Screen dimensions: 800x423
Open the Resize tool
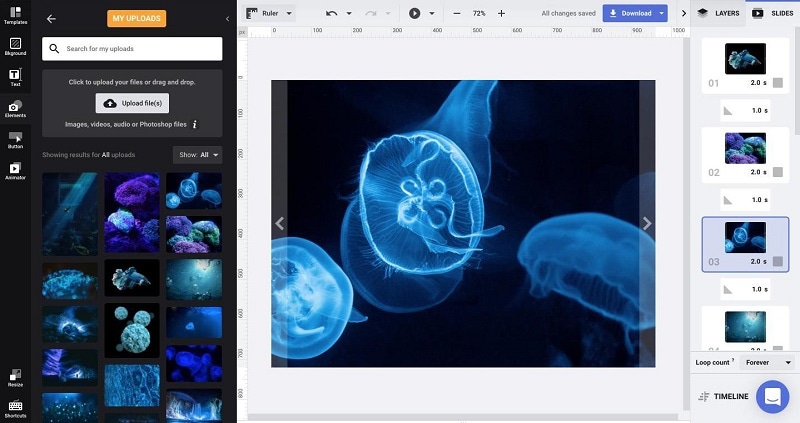click(x=15, y=378)
